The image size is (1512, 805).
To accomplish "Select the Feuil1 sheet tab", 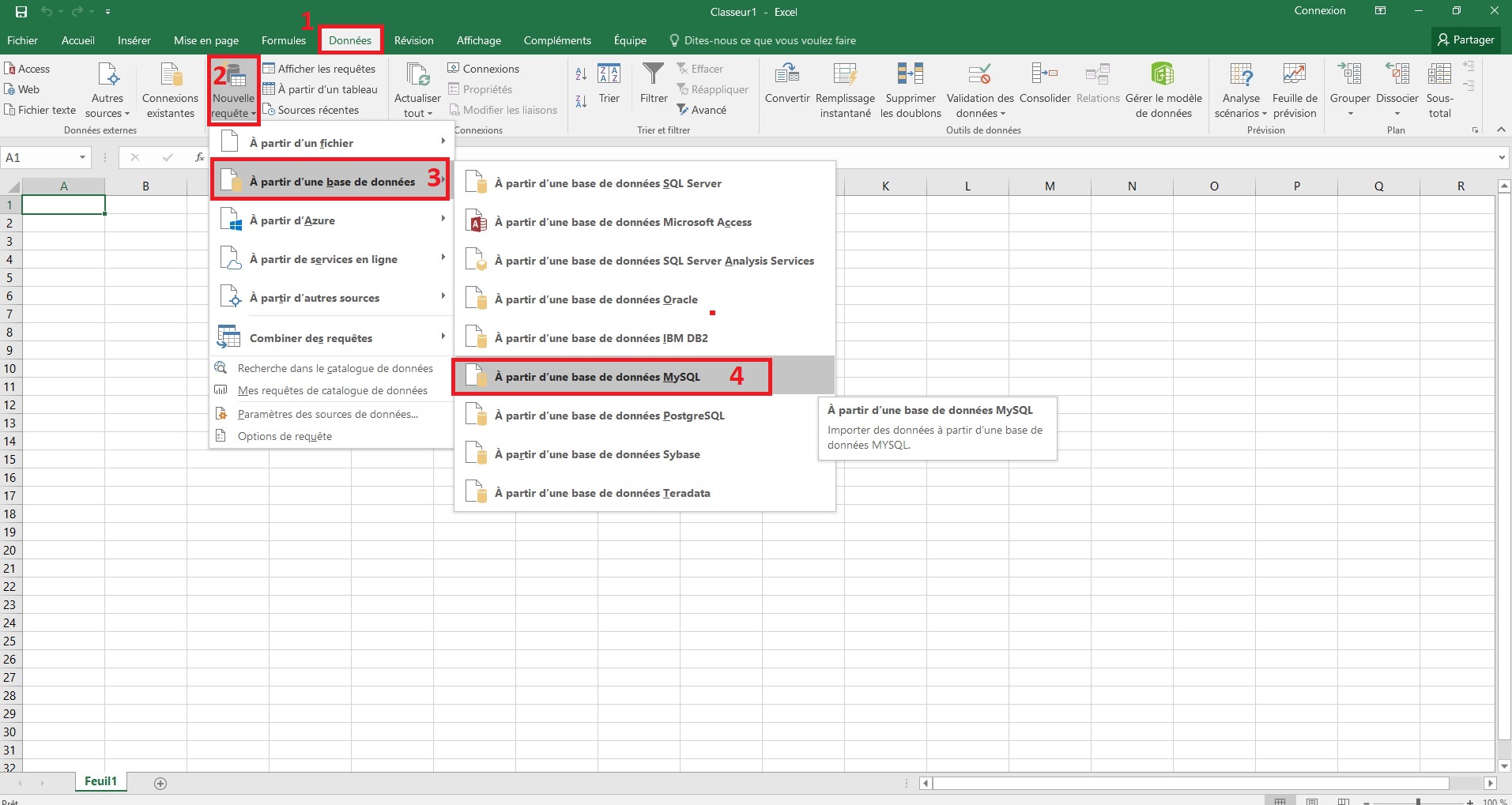I will coord(100,781).
